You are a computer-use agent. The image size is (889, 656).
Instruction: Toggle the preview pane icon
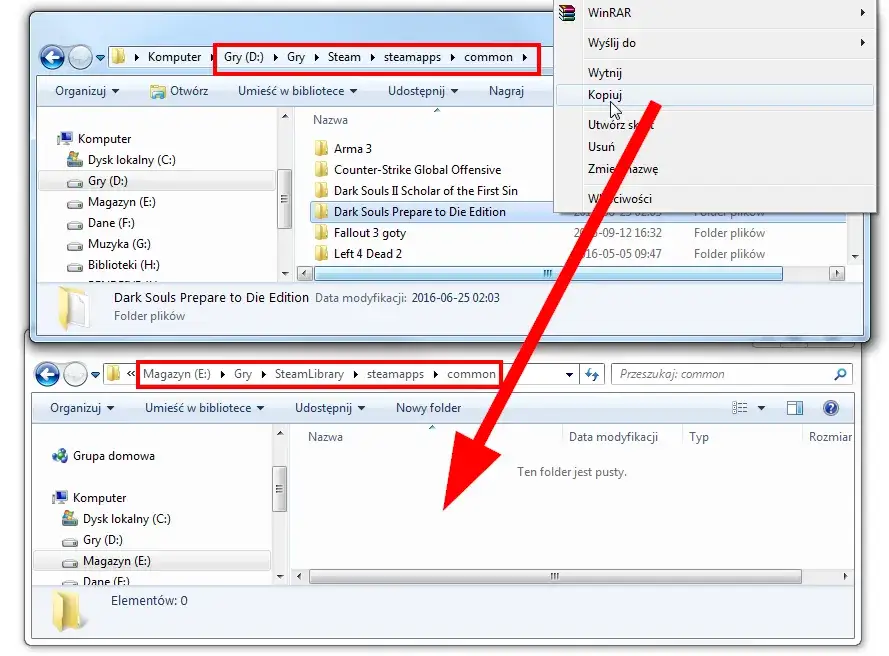point(795,408)
